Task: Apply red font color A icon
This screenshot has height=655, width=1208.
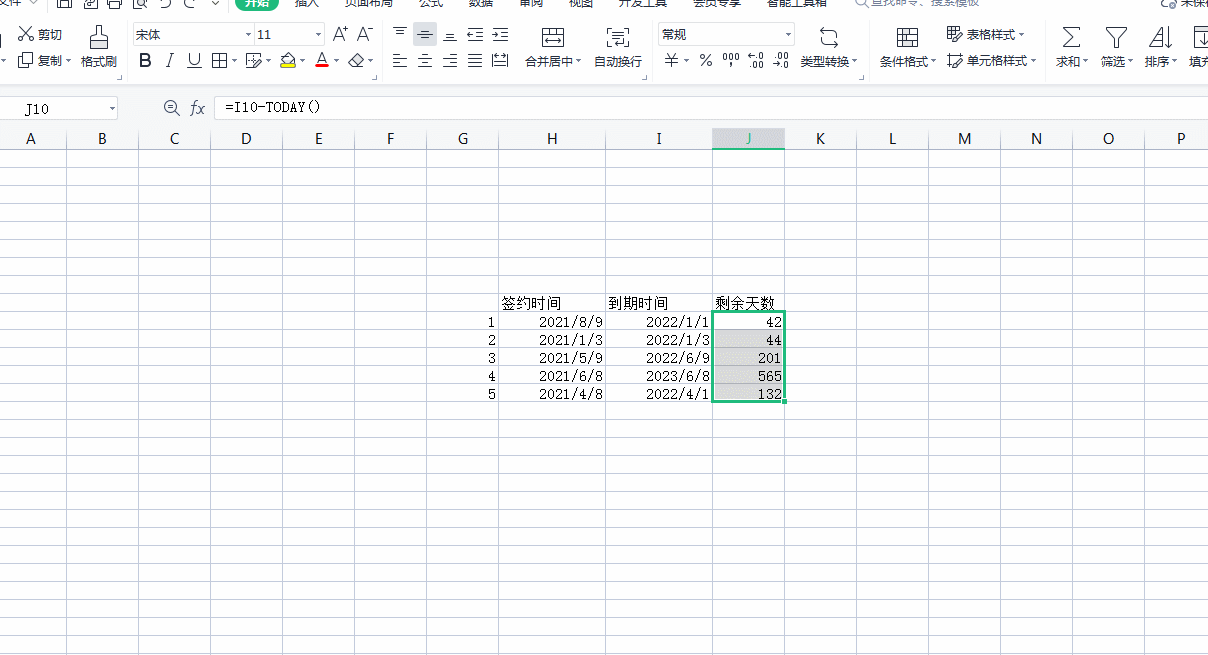Action: (322, 61)
